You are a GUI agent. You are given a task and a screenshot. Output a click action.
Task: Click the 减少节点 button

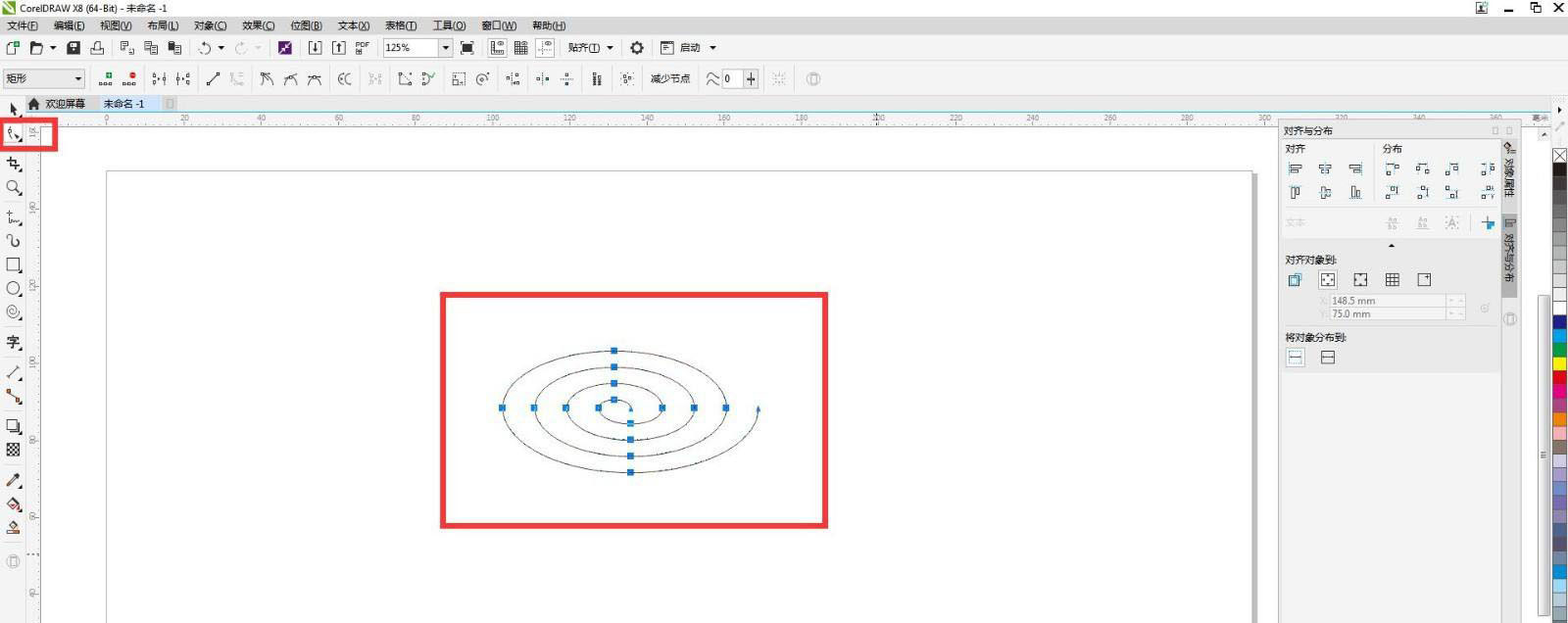[669, 78]
